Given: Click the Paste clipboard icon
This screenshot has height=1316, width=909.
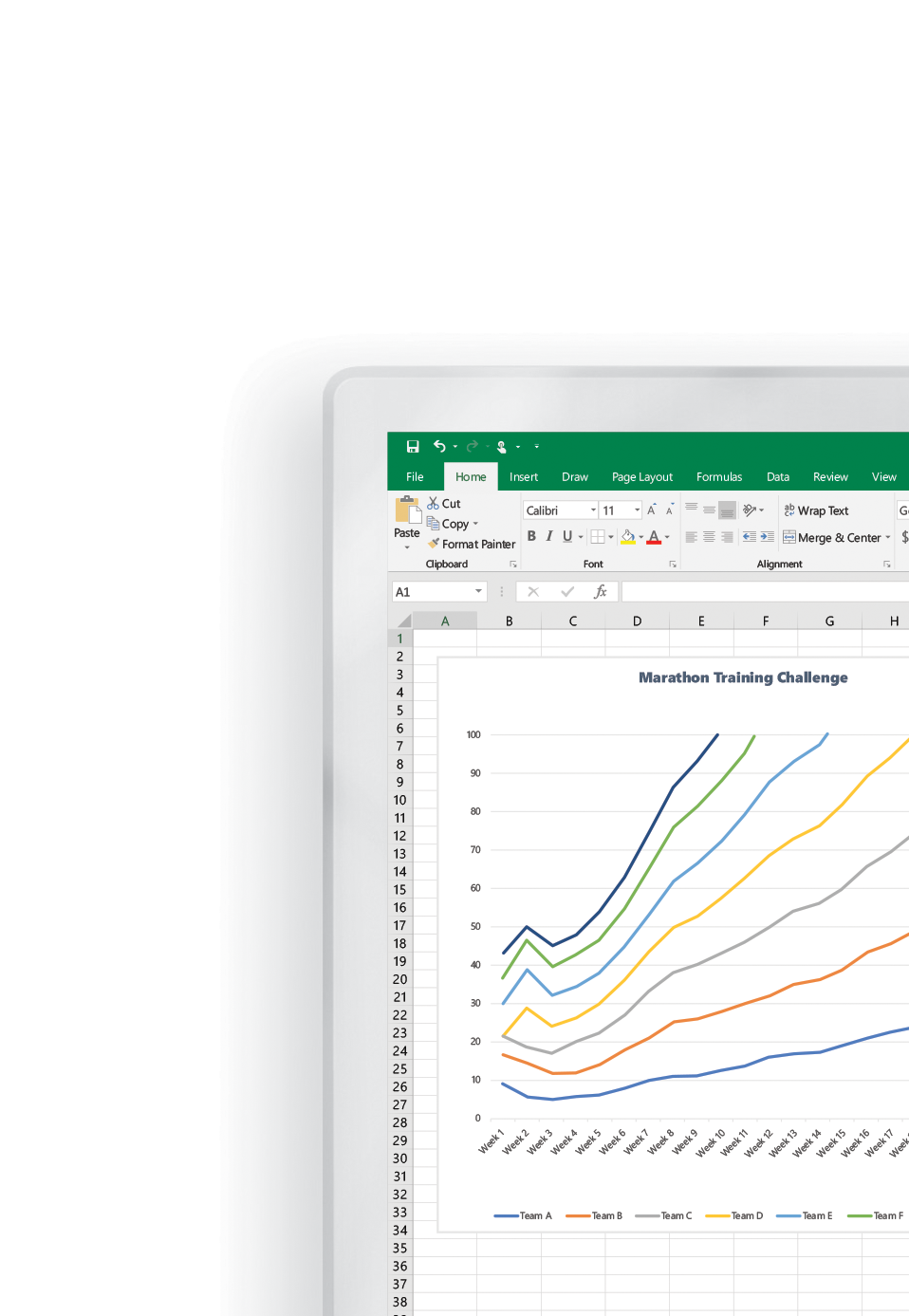Looking at the screenshot, I should (407, 511).
